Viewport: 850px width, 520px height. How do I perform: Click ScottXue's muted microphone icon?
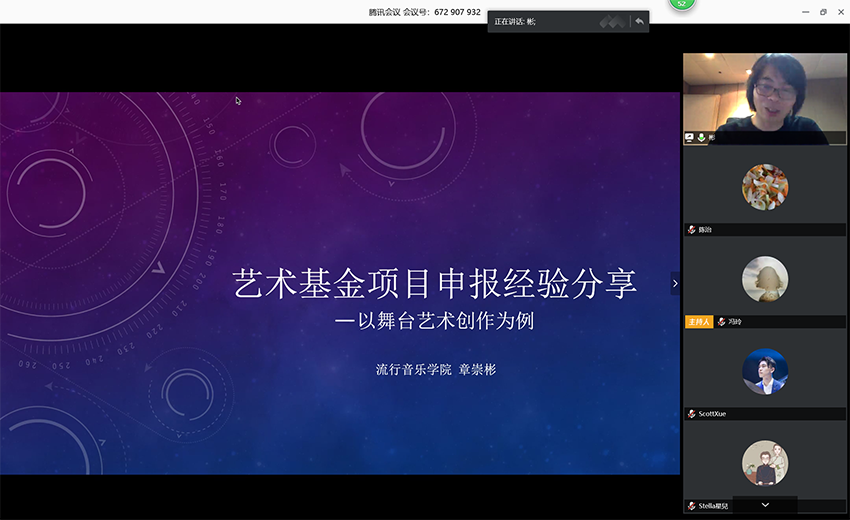[691, 414]
